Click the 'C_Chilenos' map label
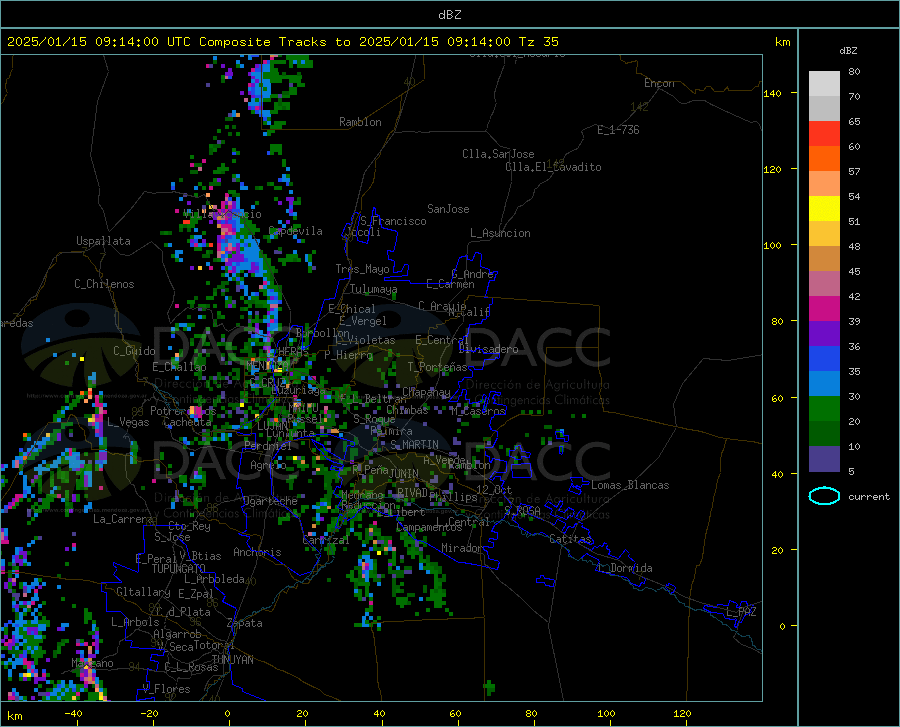The width and height of the screenshot is (900, 727). pos(104,284)
